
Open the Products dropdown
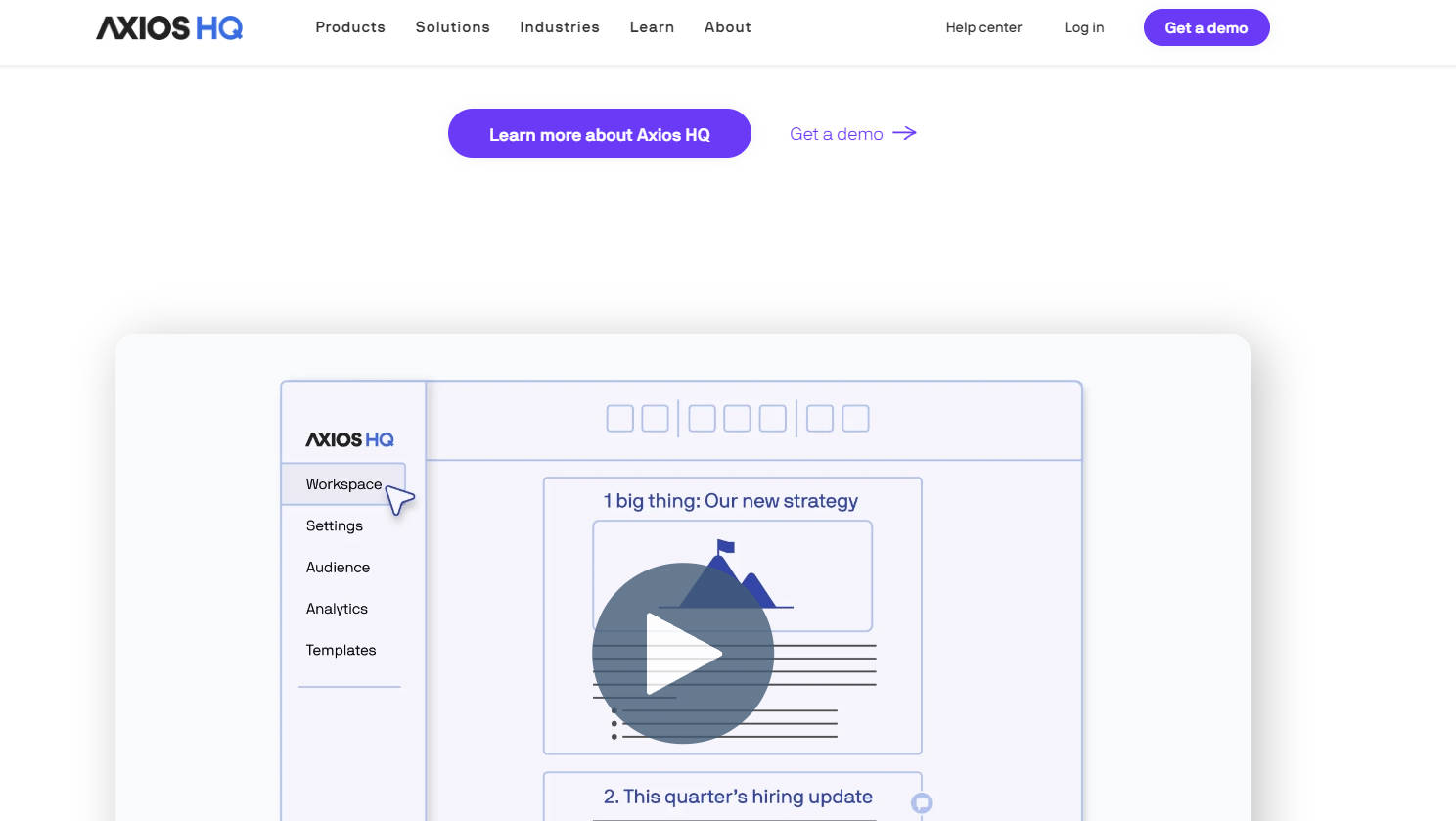click(350, 26)
